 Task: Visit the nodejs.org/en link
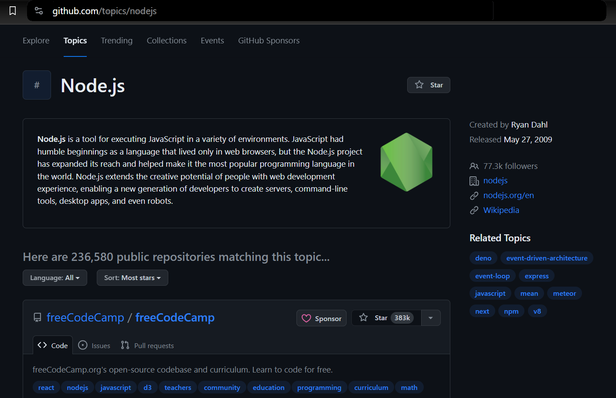coord(508,195)
